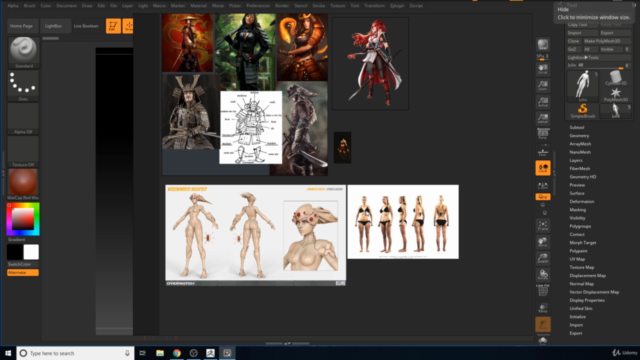640x360 pixels.
Task: Open the Windows Start menu
Action: (x=8, y=353)
